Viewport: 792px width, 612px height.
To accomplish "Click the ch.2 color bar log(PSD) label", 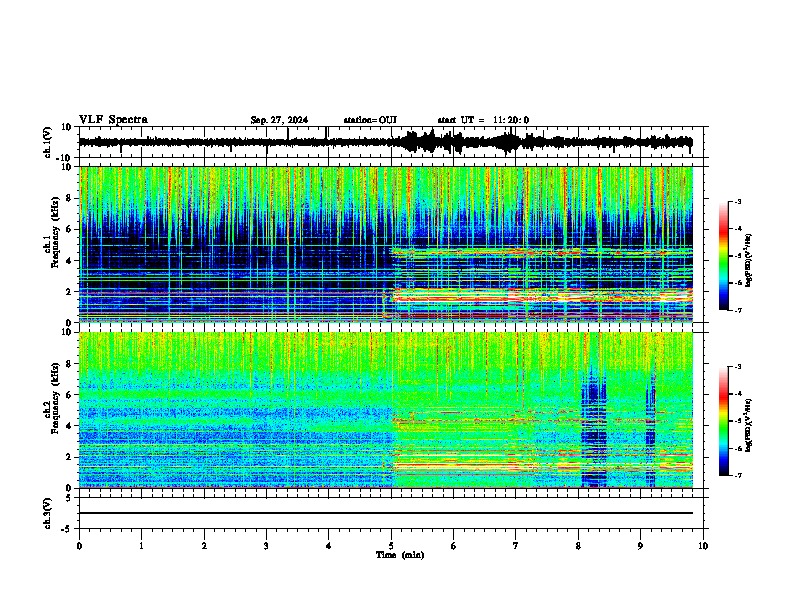I will tap(748, 425).
